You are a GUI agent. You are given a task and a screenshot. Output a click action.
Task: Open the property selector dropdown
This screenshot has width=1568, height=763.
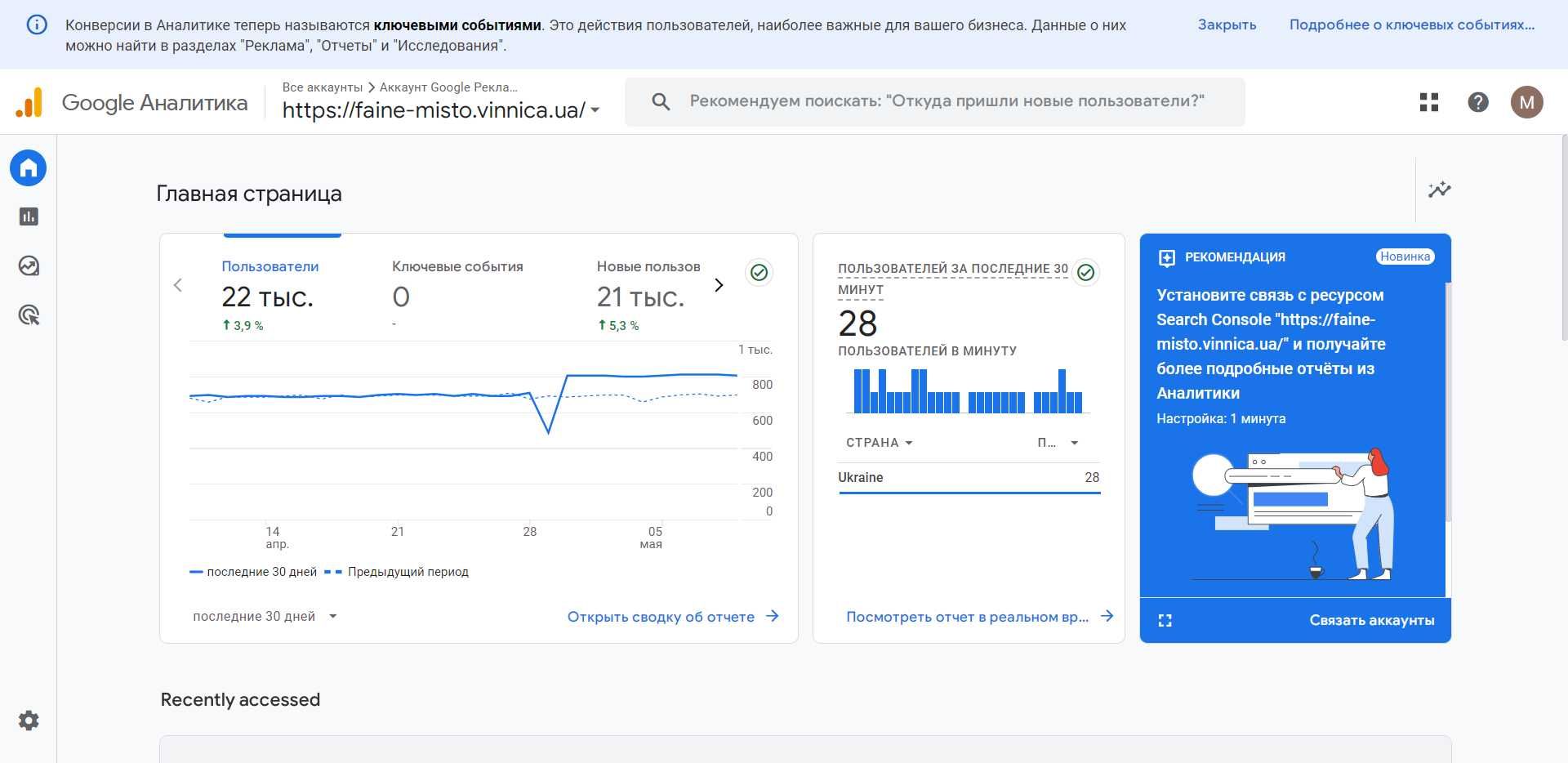pyautogui.click(x=441, y=109)
